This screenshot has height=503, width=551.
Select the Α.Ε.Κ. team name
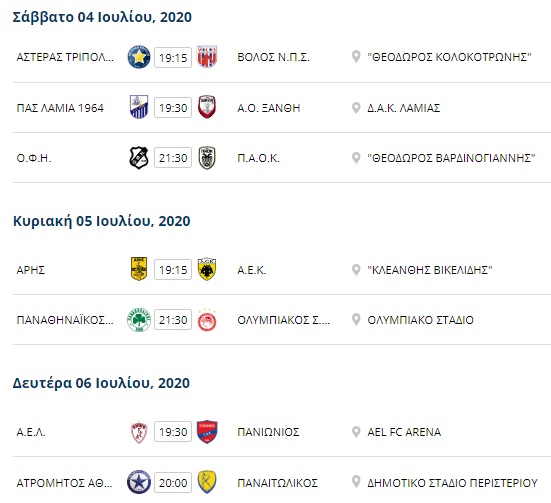coord(252,270)
